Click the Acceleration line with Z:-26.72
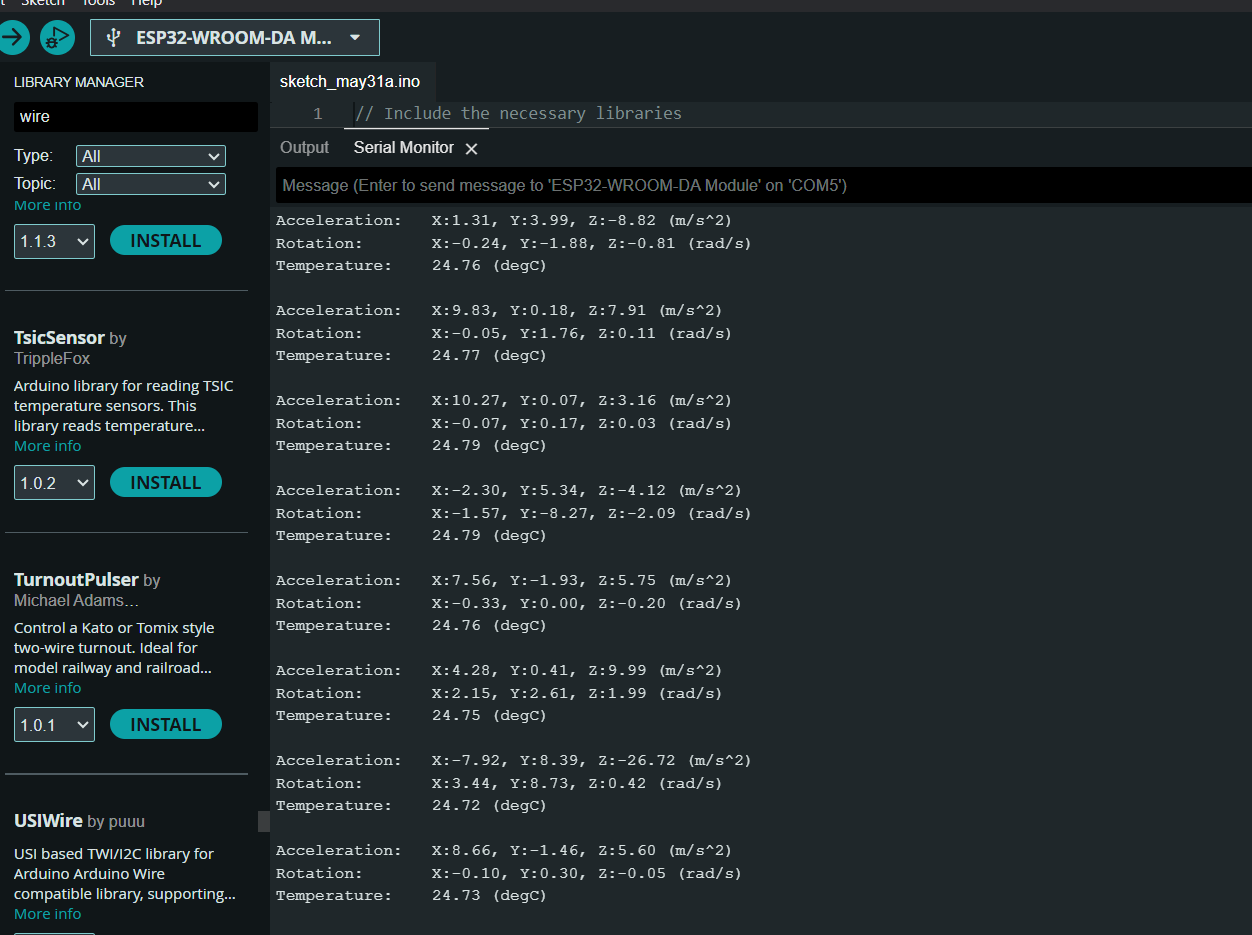This screenshot has width=1252, height=935. pos(513,760)
